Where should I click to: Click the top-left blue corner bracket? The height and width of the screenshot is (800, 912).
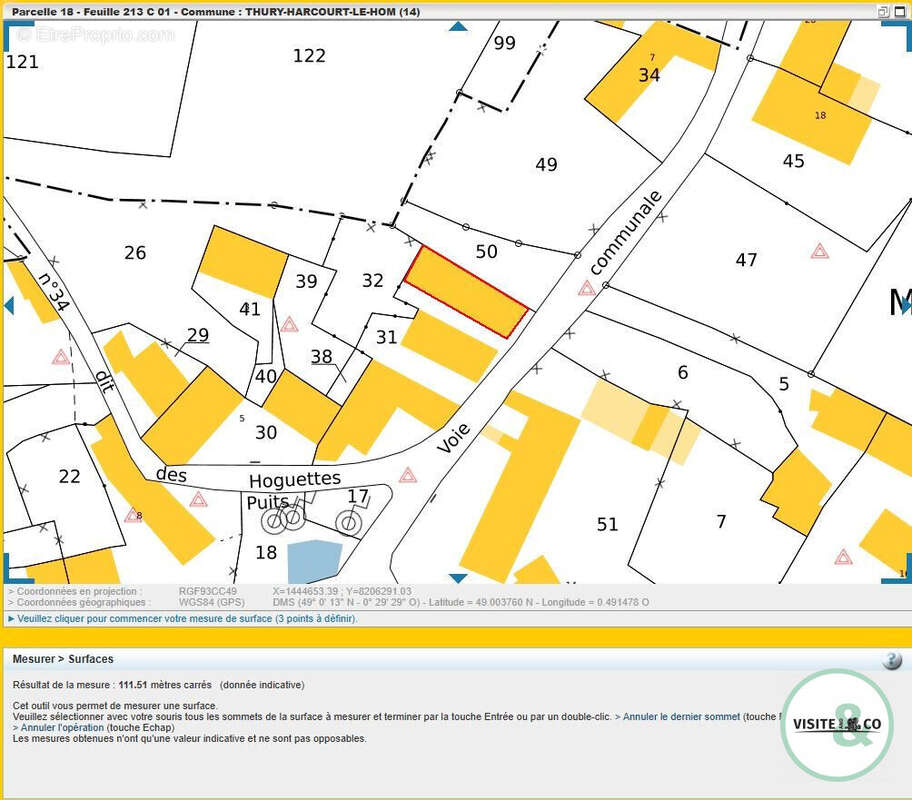tap(12, 33)
